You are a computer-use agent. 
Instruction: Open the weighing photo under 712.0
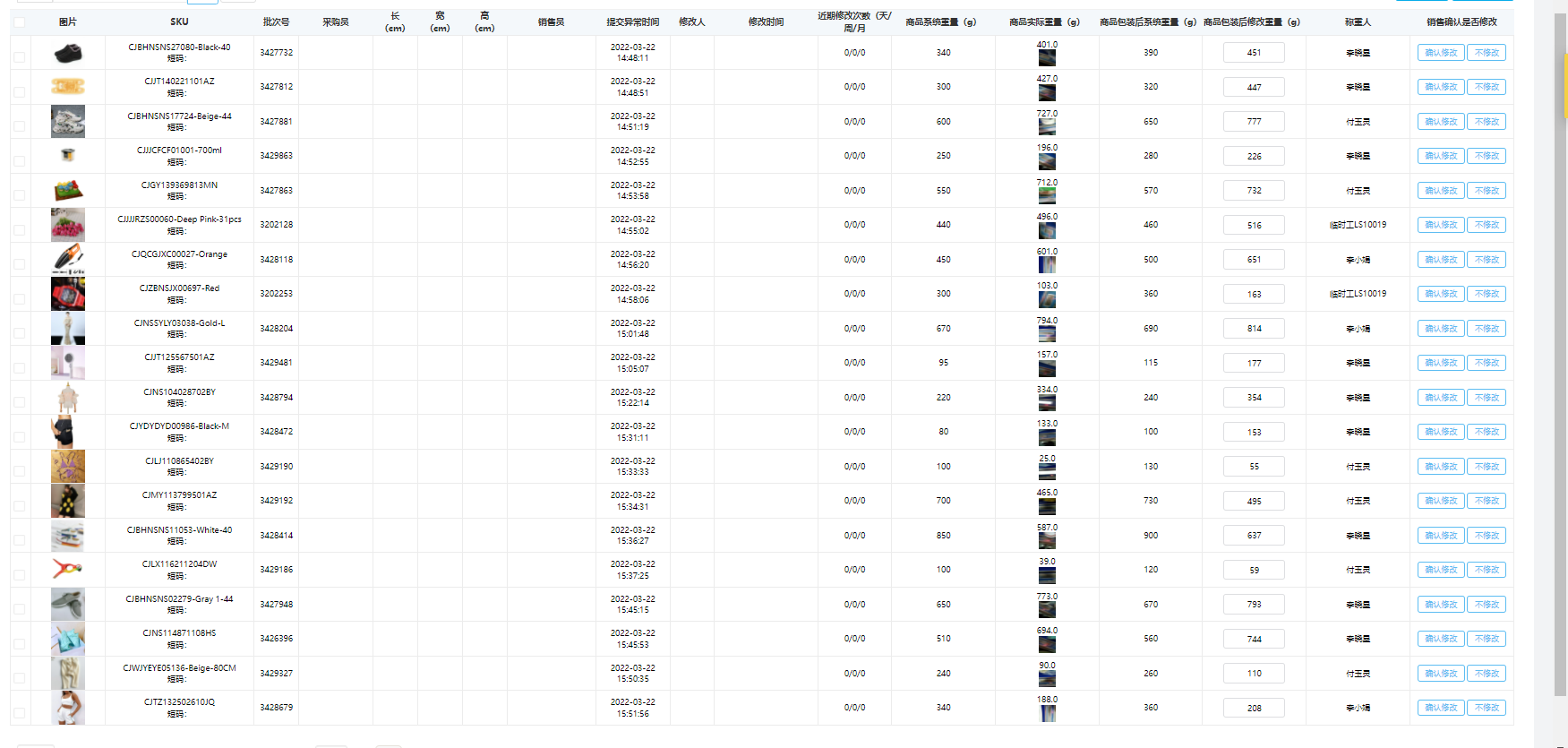coord(1047,196)
